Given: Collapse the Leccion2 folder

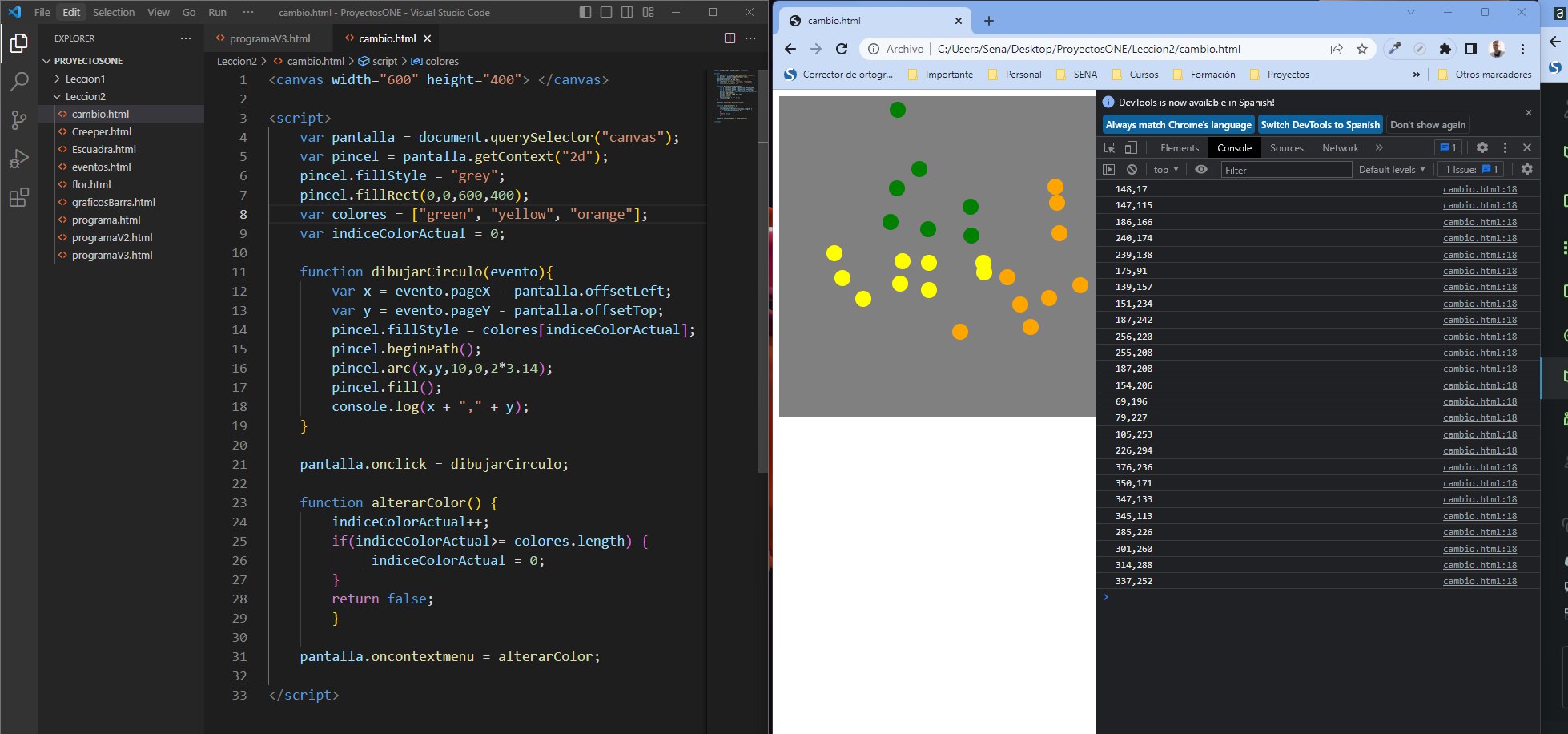Looking at the screenshot, I should tap(85, 96).
